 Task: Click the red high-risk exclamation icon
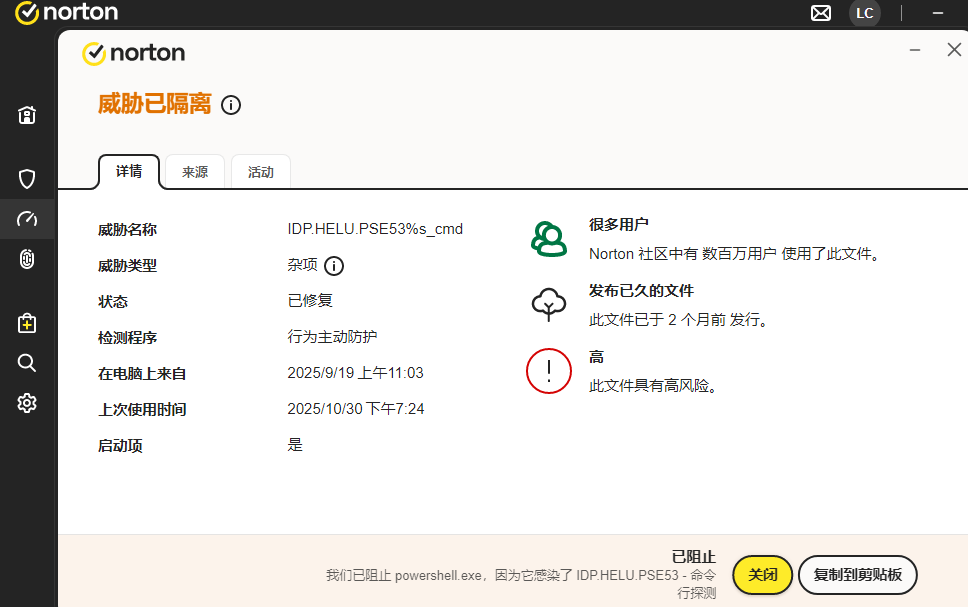pyautogui.click(x=548, y=371)
